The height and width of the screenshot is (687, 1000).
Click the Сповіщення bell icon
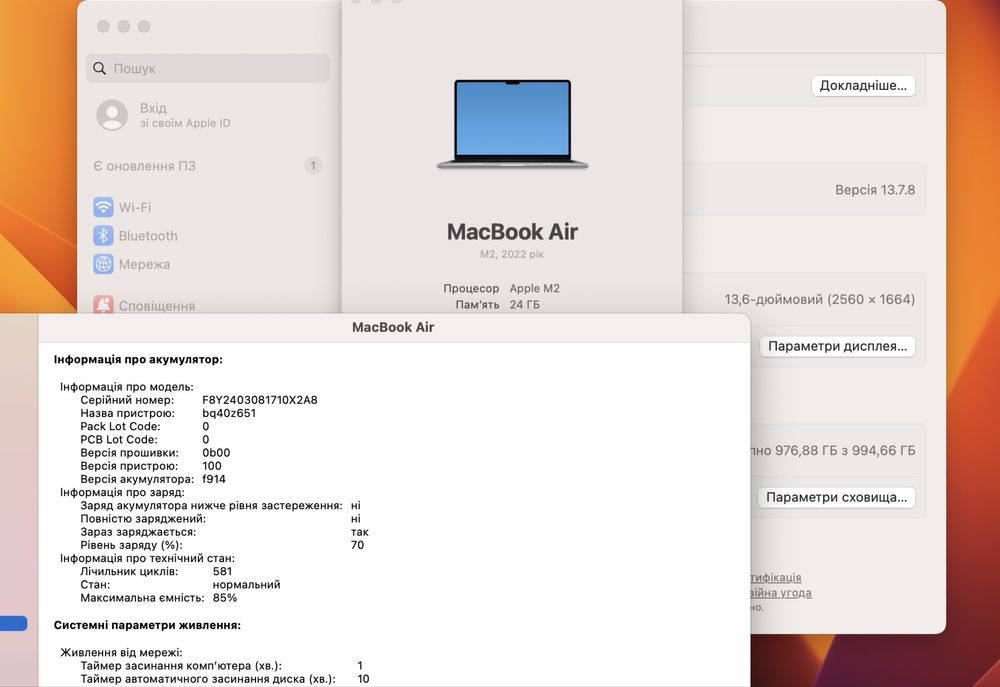tap(103, 305)
